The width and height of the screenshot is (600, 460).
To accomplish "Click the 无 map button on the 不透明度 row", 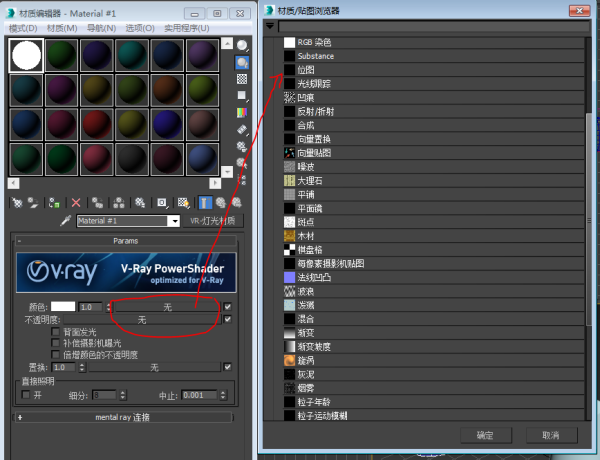I will (x=142, y=320).
